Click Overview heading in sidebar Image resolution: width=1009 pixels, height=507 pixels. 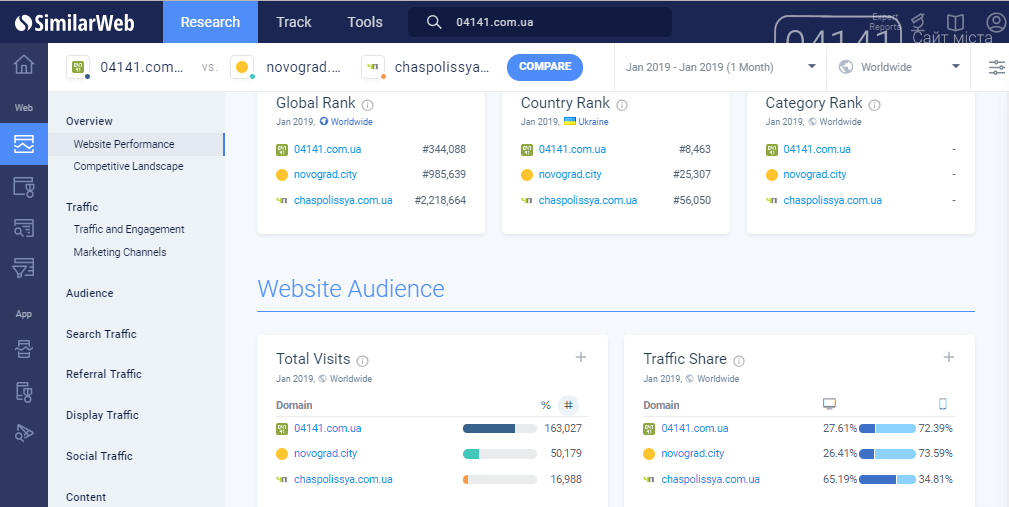89,121
